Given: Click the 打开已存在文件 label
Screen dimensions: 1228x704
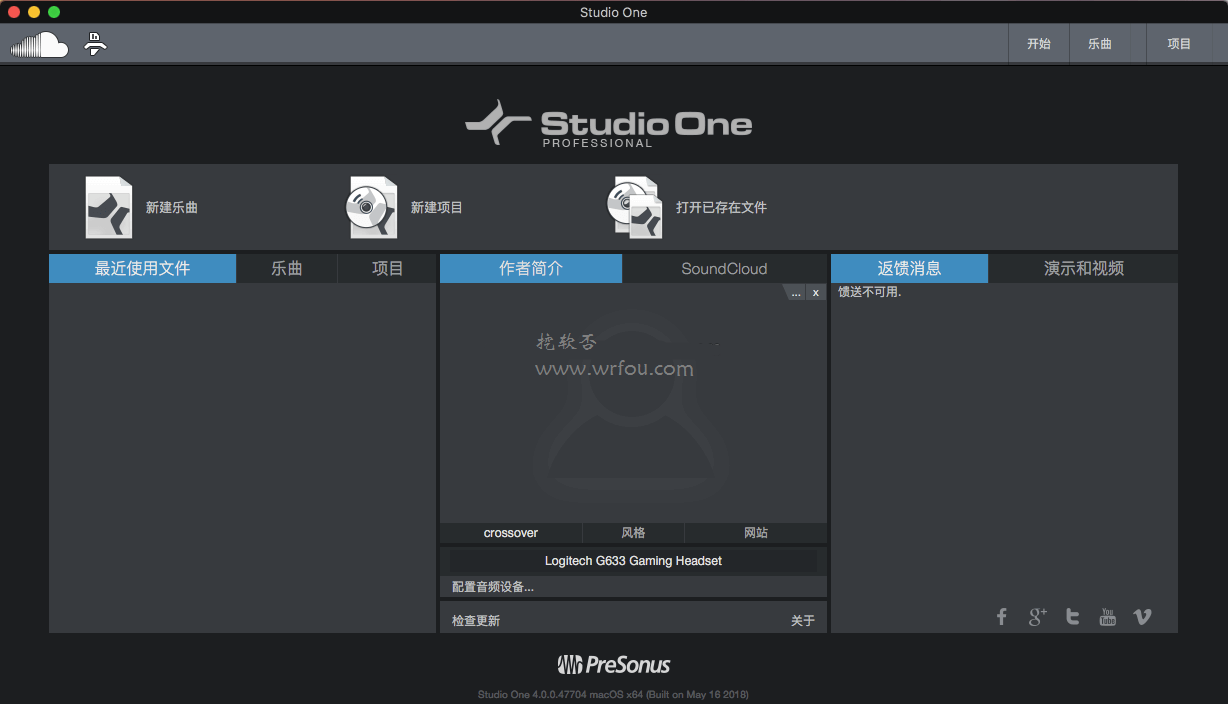Looking at the screenshot, I should point(721,208).
